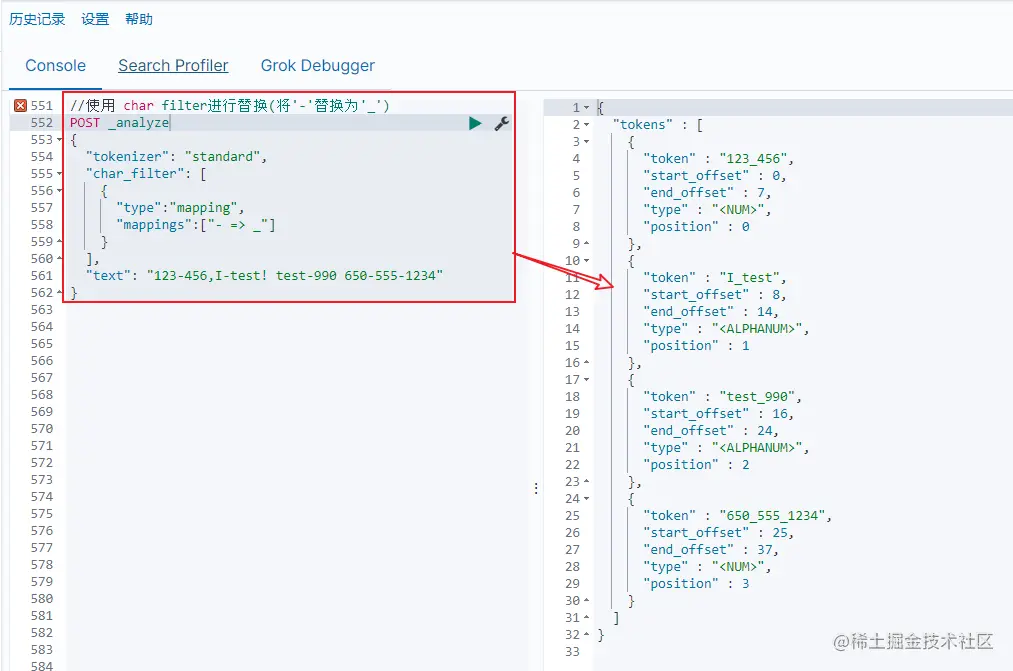Viewport: 1013px width, 671px height.
Task: Open the 历史记录 history menu
Action: click(x=37, y=19)
